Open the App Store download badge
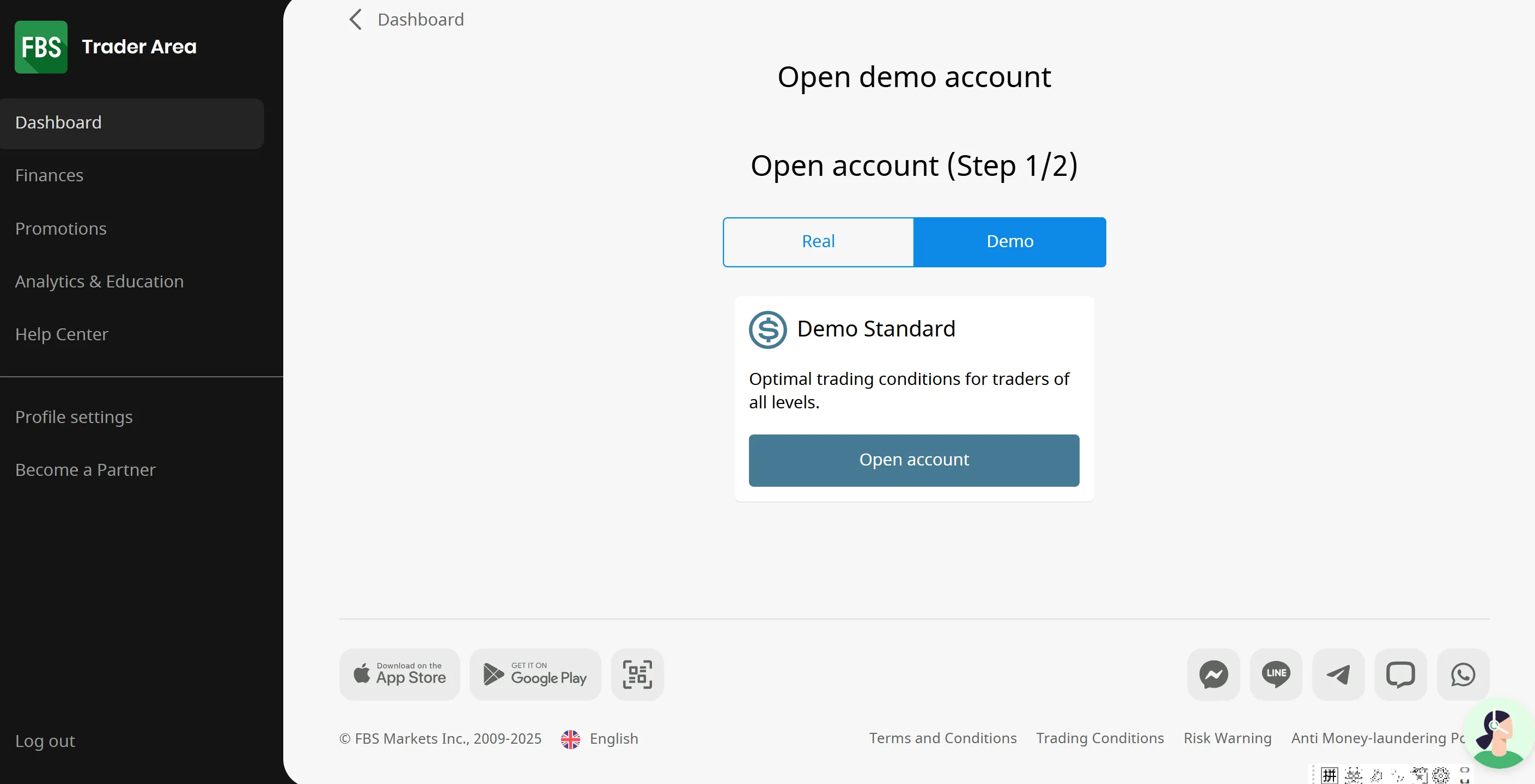Image resolution: width=1535 pixels, height=784 pixels. [x=399, y=675]
